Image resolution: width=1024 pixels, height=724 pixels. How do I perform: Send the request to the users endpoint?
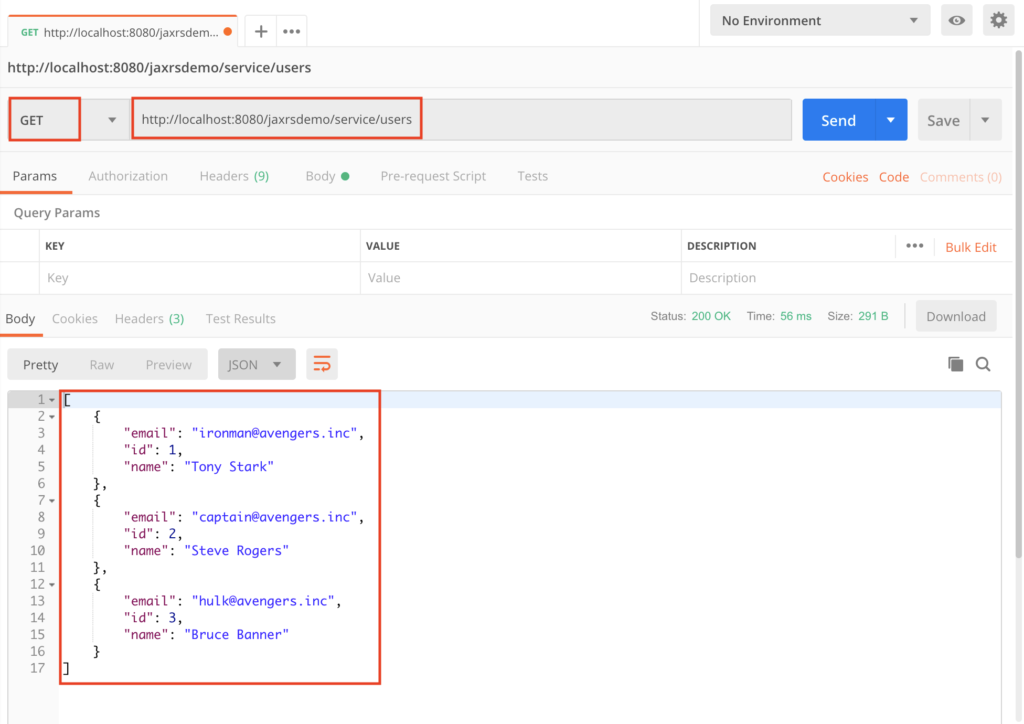click(838, 118)
